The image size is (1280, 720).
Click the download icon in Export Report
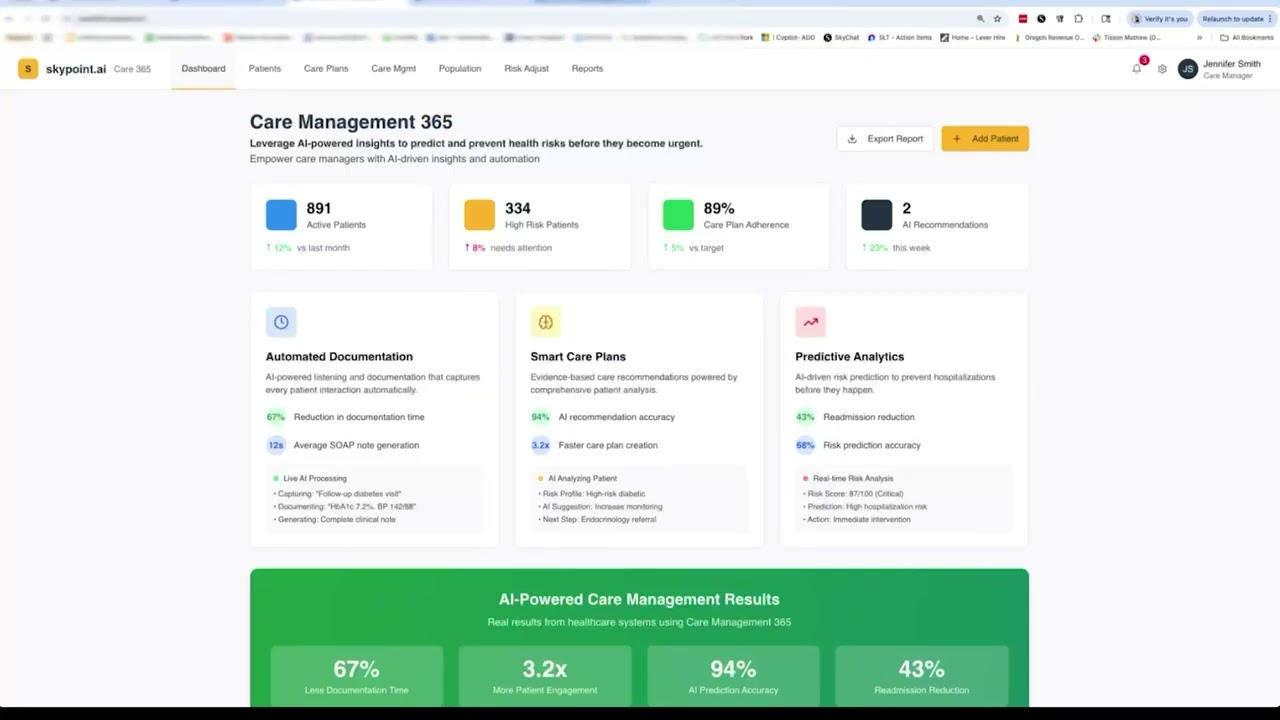tap(852, 139)
